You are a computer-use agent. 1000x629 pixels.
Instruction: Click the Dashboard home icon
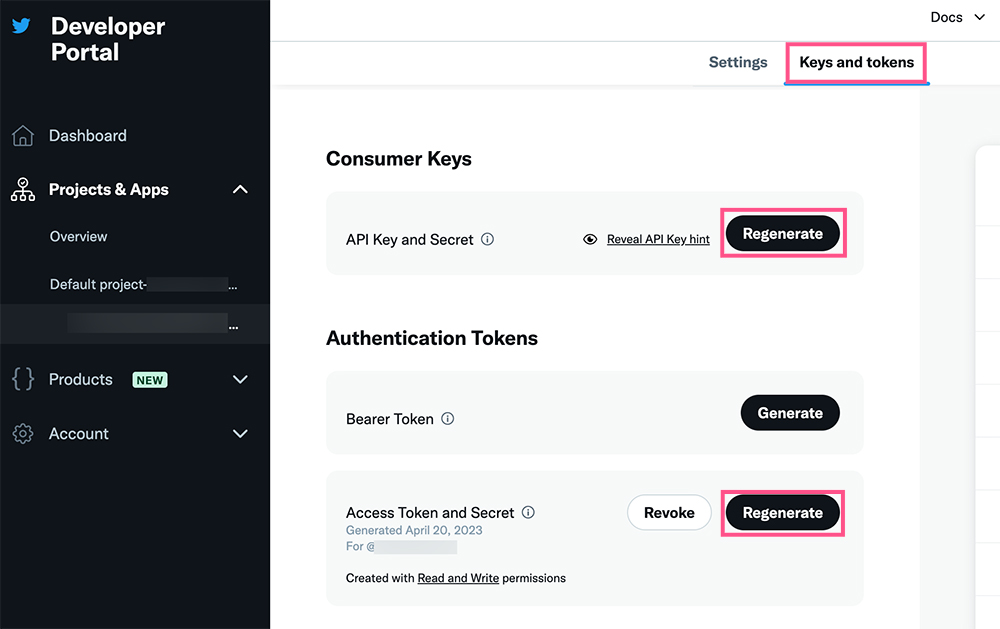(x=23, y=135)
